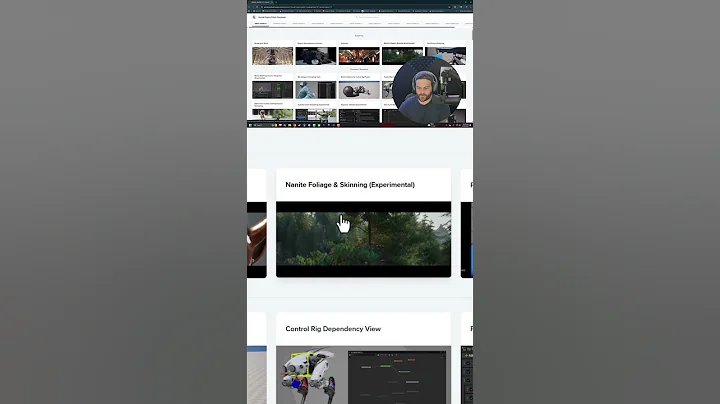The image size is (720, 404).
Task: Open the cathedral interior thumbnail in the first row
Action: tap(272, 56)
